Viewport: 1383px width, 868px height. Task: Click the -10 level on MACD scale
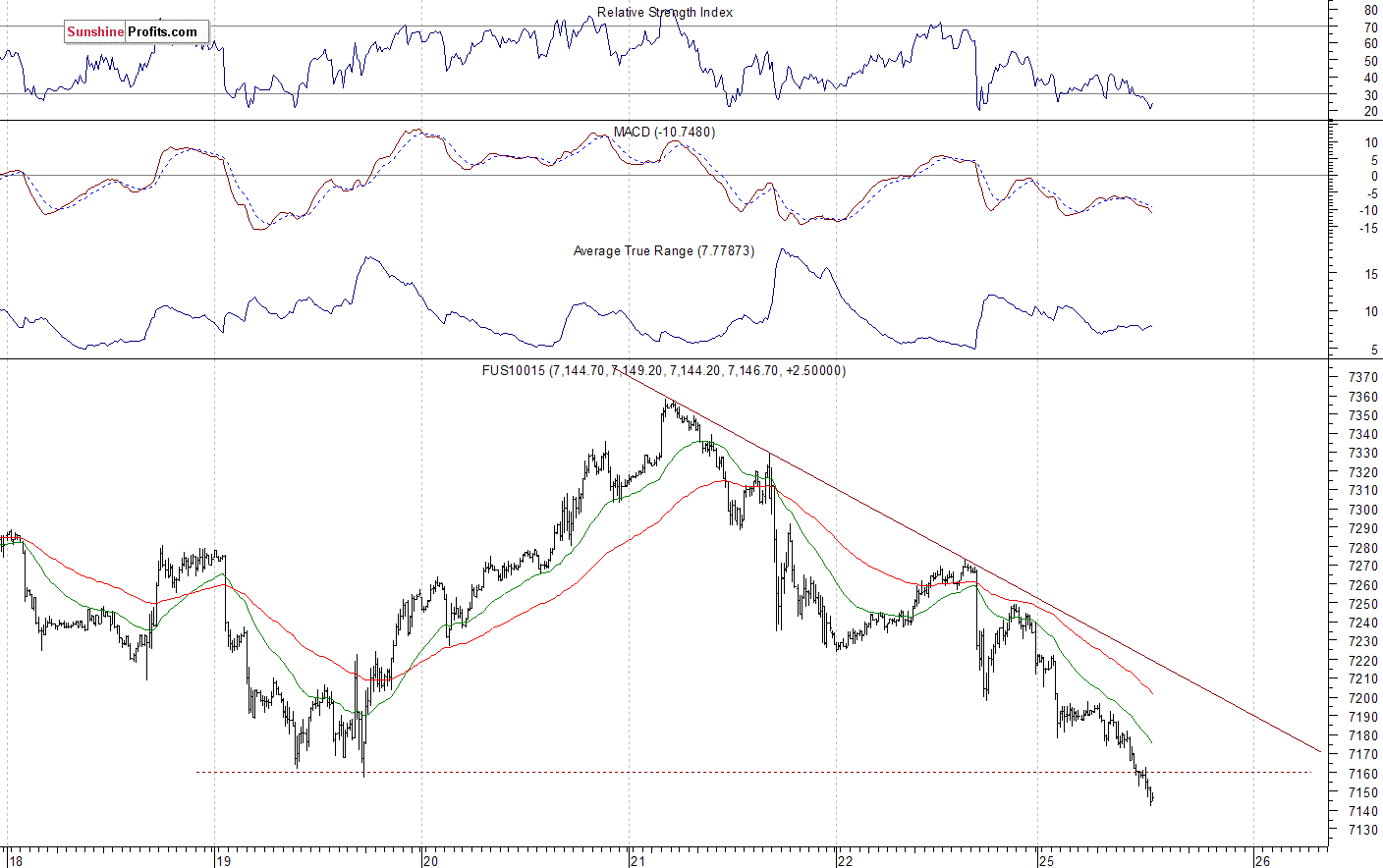point(1368,210)
